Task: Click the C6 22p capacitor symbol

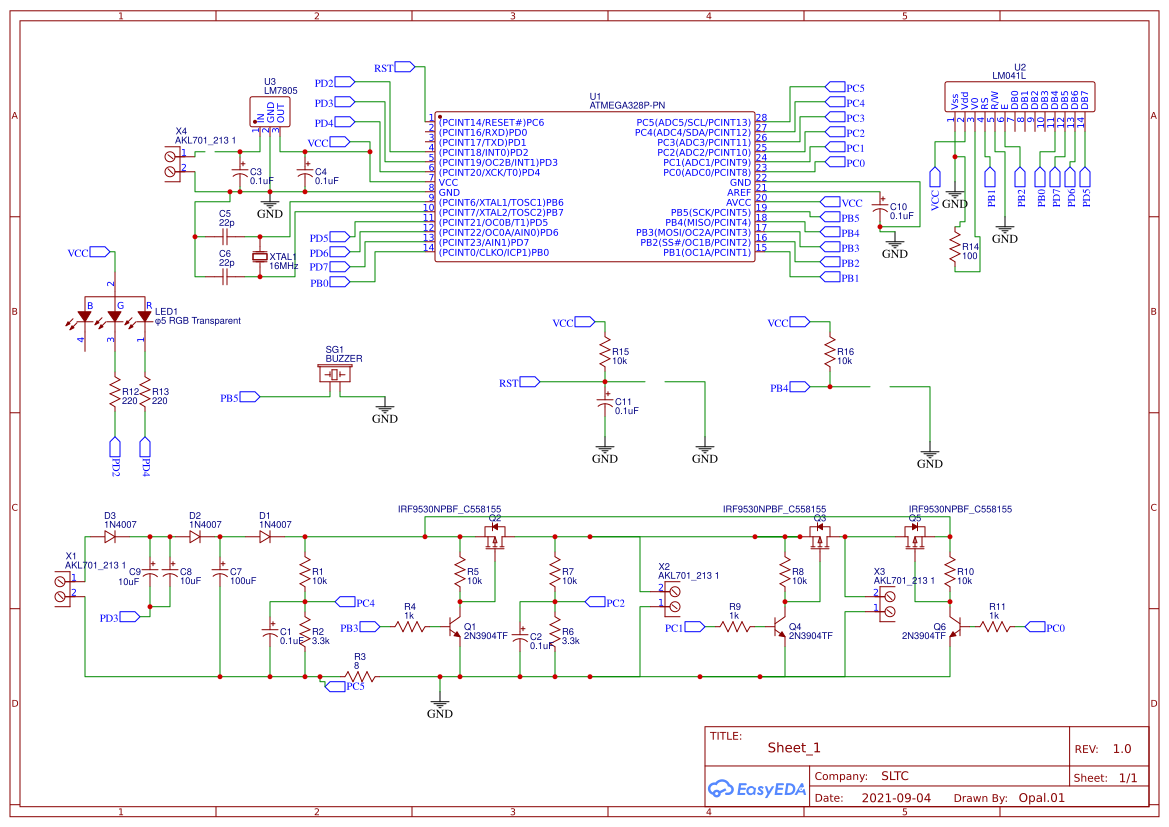Action: [225, 277]
